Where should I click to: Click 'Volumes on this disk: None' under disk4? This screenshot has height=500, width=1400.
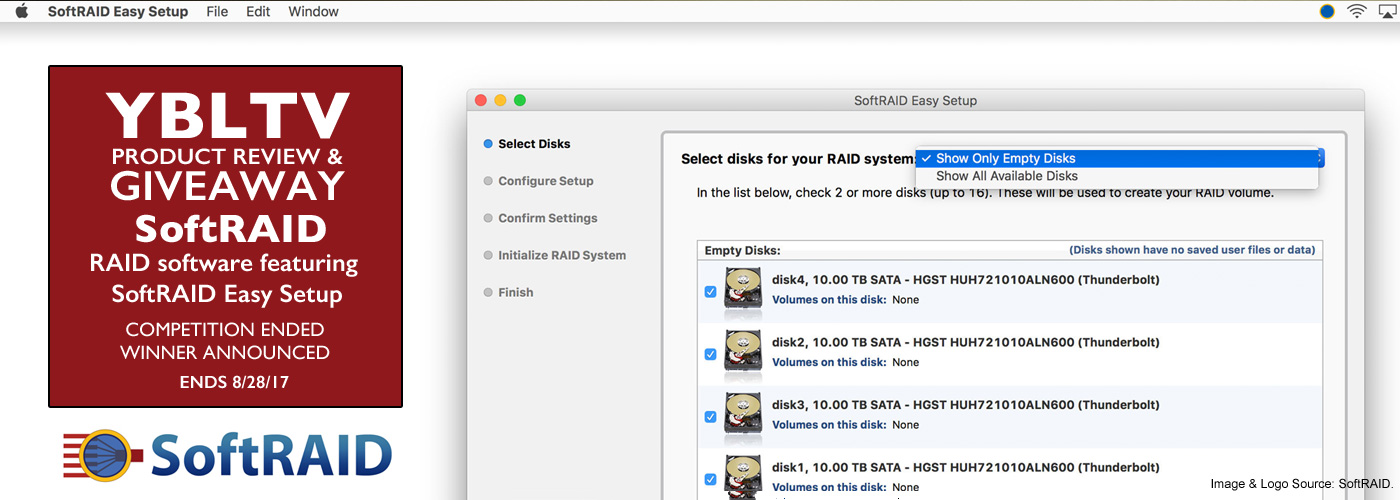point(845,300)
